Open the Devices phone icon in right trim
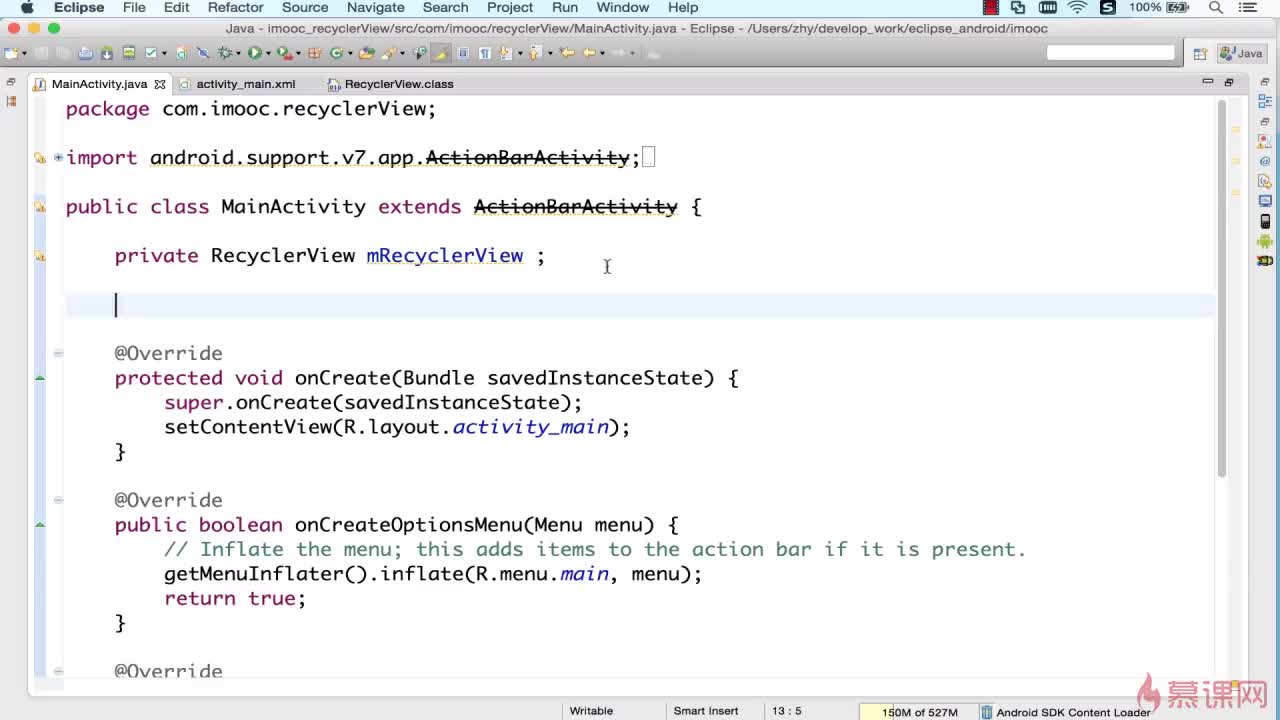 [x=1265, y=221]
